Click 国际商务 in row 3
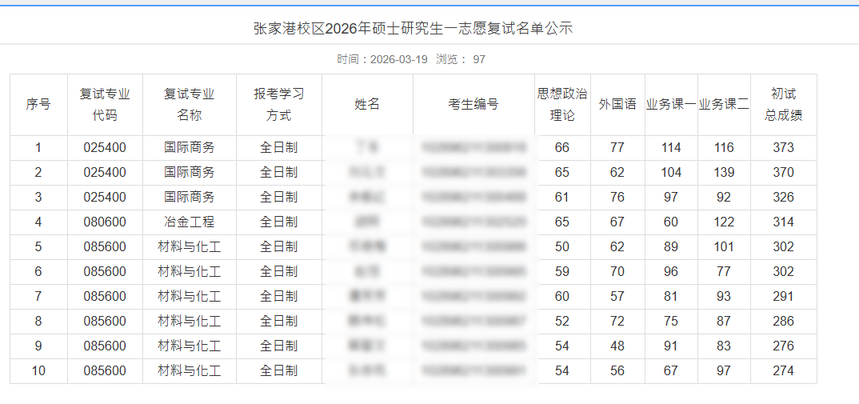859x404 pixels. [x=189, y=197]
